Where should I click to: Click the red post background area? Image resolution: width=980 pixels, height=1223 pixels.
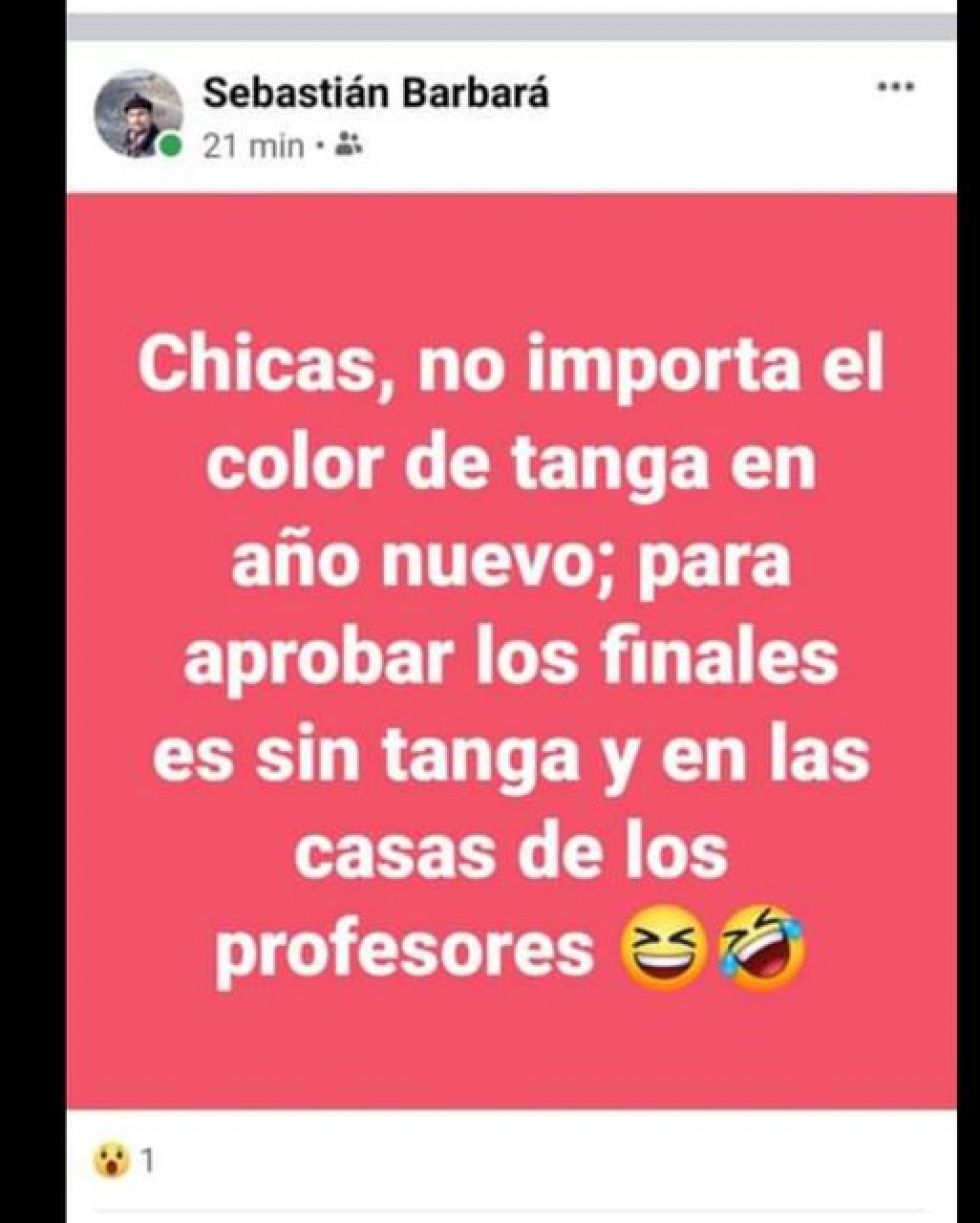tap(511, 650)
